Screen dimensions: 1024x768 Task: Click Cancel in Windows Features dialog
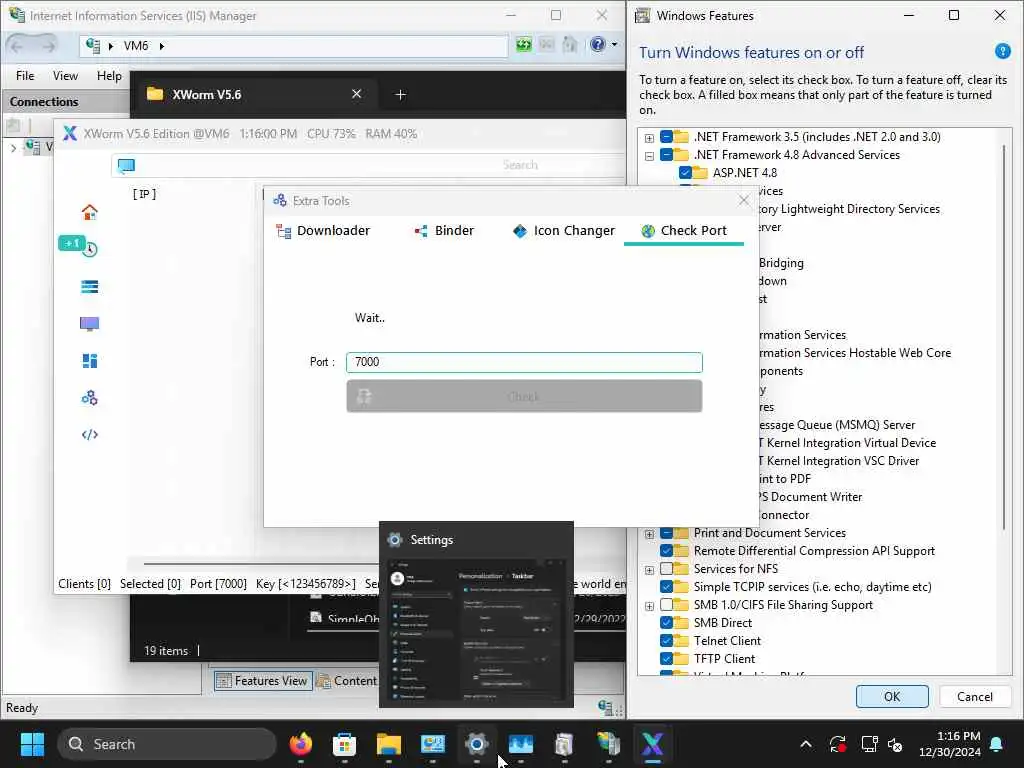point(974,696)
